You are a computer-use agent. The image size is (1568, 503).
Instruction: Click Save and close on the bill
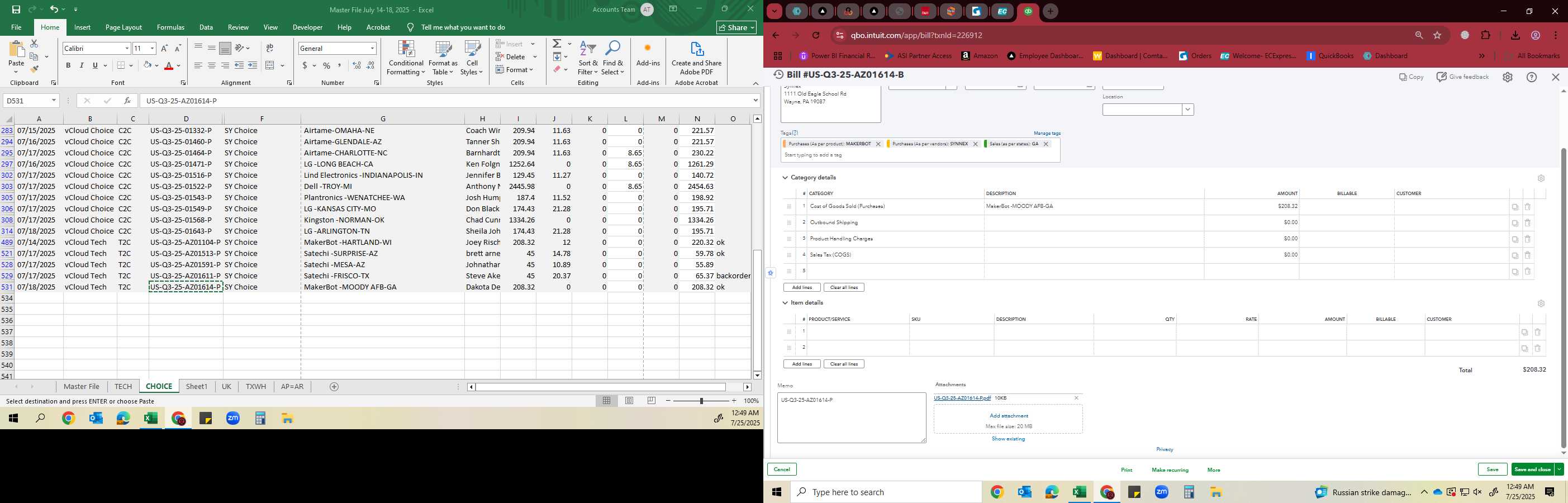1533,469
